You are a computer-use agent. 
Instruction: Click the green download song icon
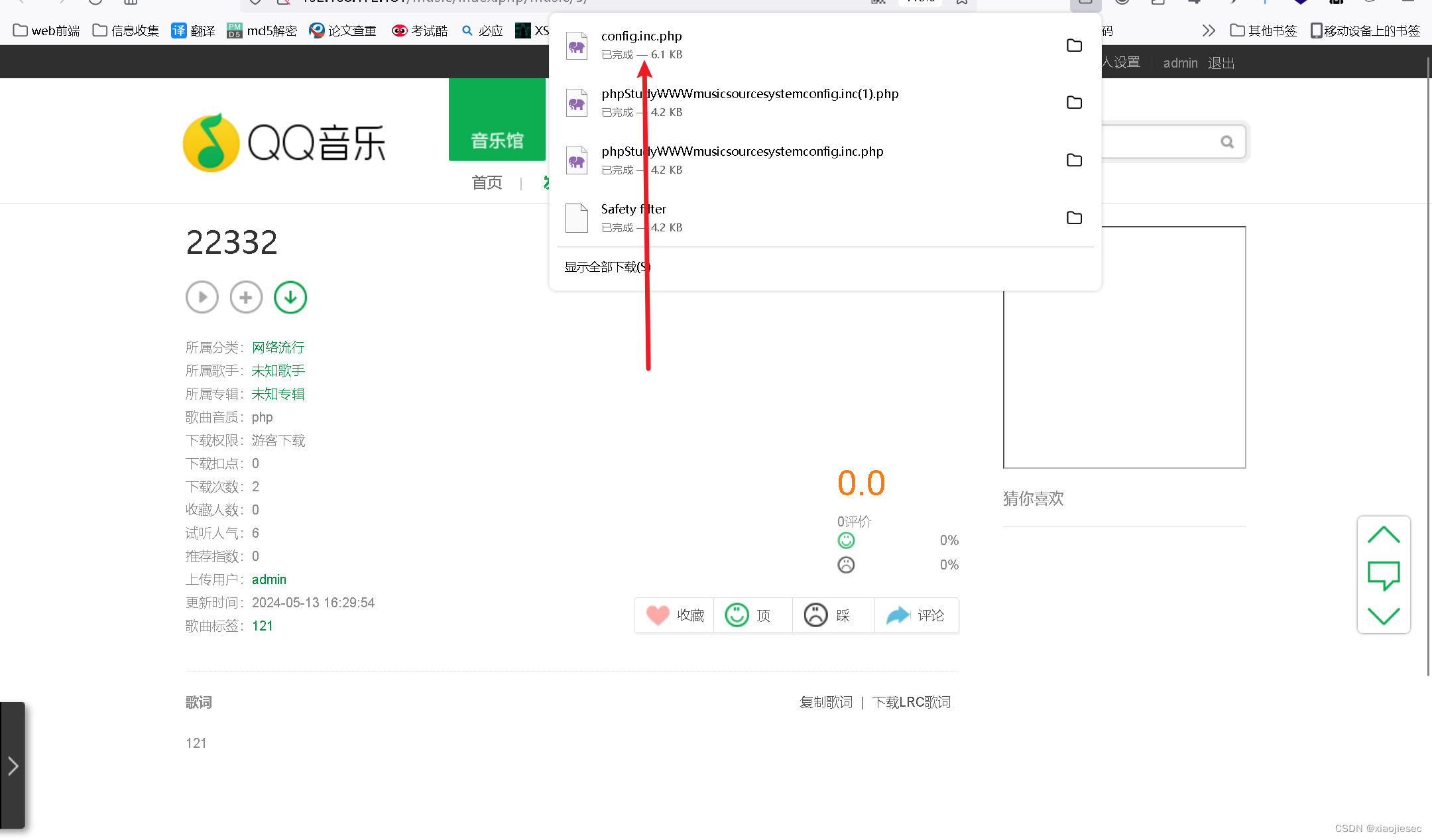pyautogui.click(x=290, y=297)
